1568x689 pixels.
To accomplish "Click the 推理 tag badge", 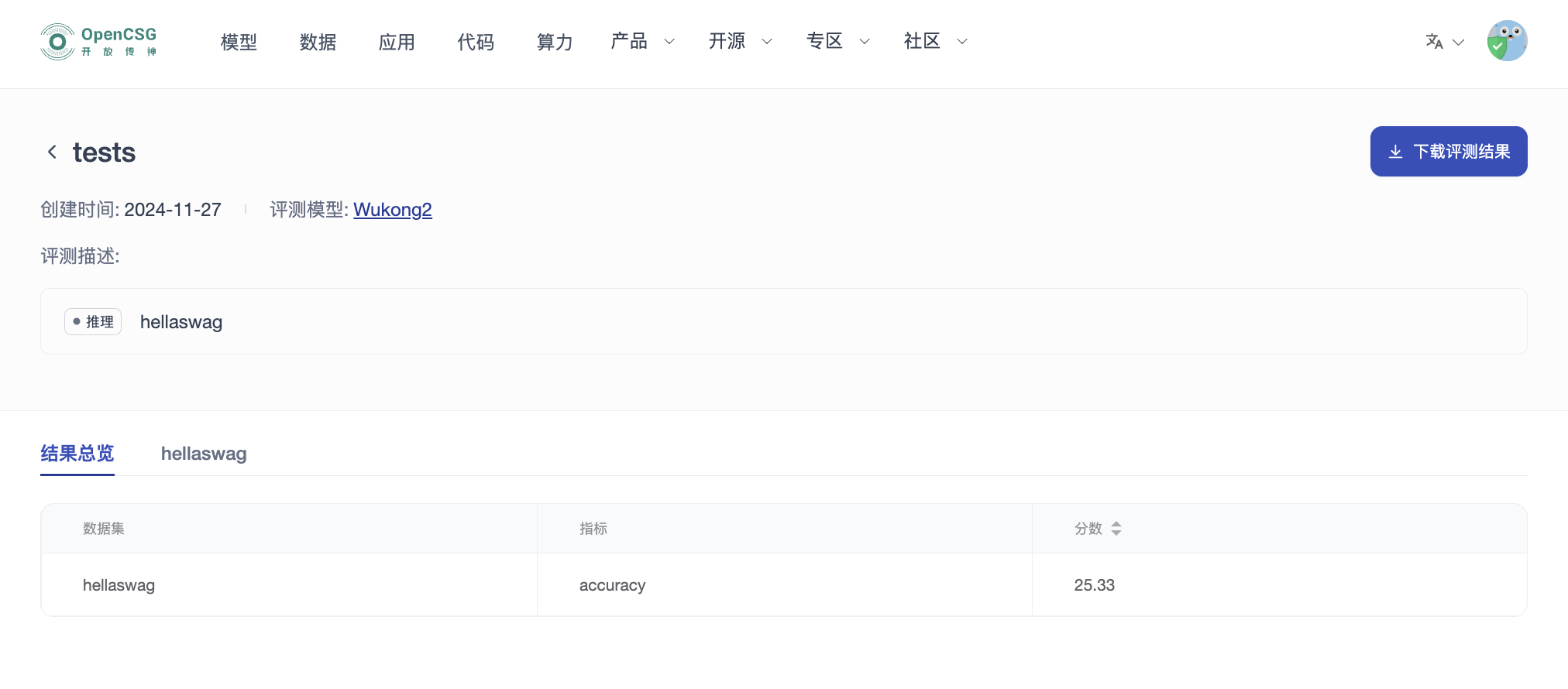I will click(93, 322).
